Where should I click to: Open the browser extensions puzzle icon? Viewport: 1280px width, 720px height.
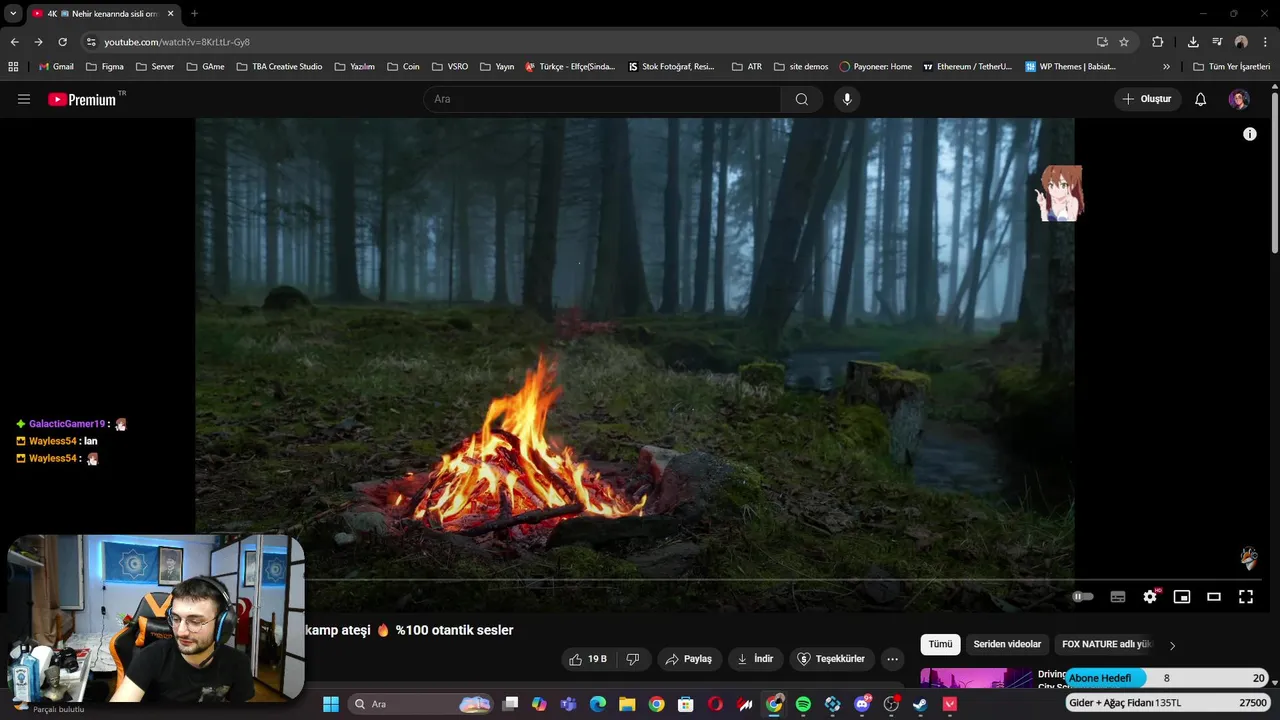pyautogui.click(x=1157, y=42)
